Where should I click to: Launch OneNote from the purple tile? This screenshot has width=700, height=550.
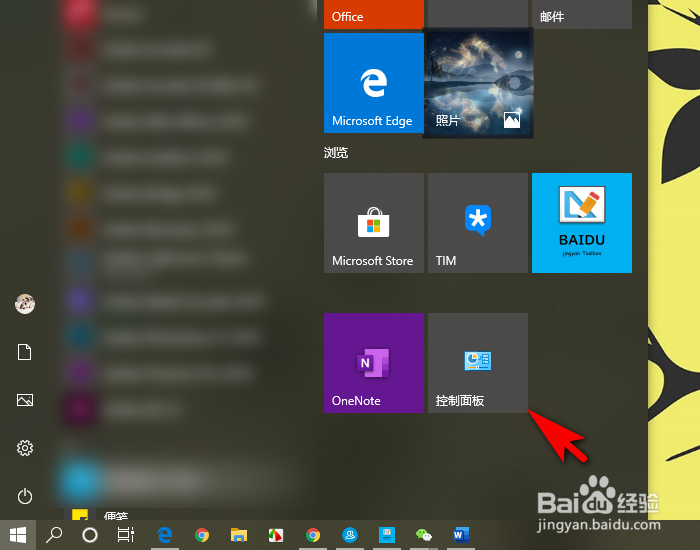click(374, 363)
